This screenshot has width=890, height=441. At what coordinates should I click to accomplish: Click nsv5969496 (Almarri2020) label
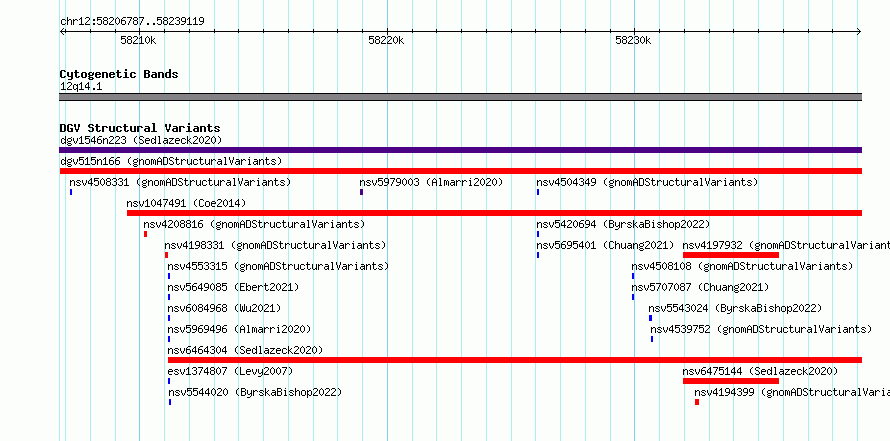[x=239, y=329]
